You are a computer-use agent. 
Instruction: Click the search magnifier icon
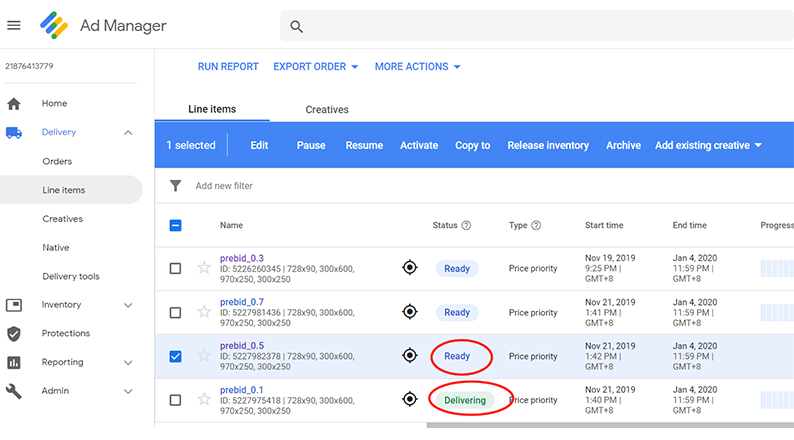point(296,26)
